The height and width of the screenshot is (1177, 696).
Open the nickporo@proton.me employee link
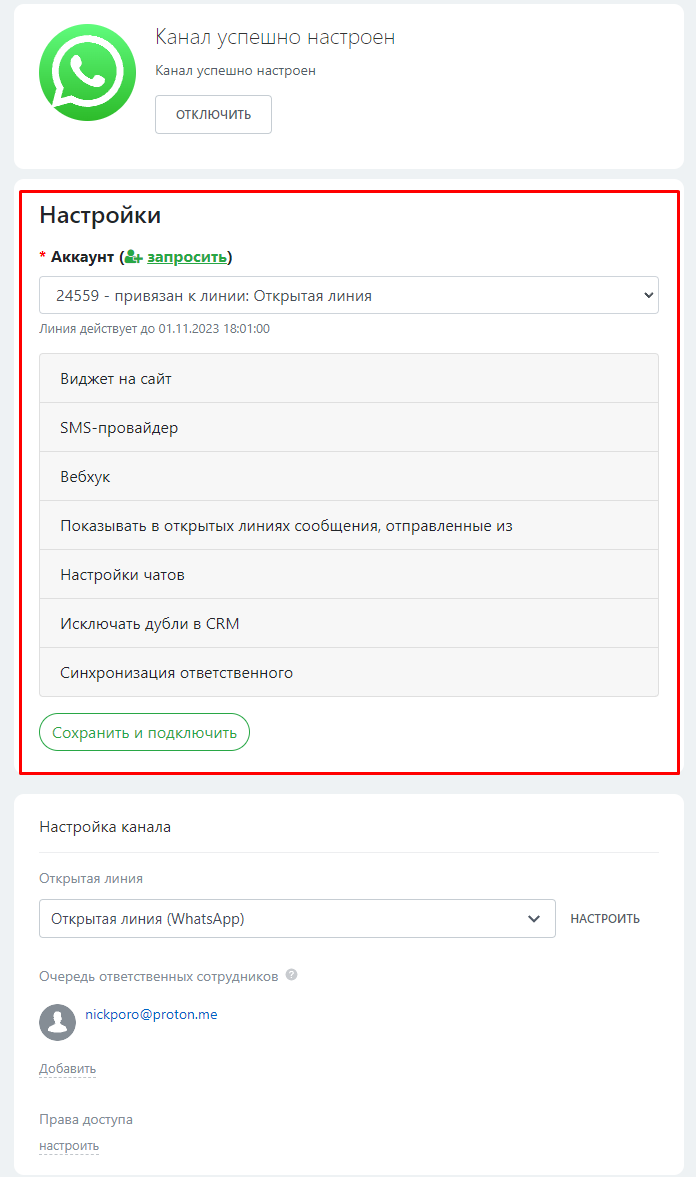(151, 1014)
